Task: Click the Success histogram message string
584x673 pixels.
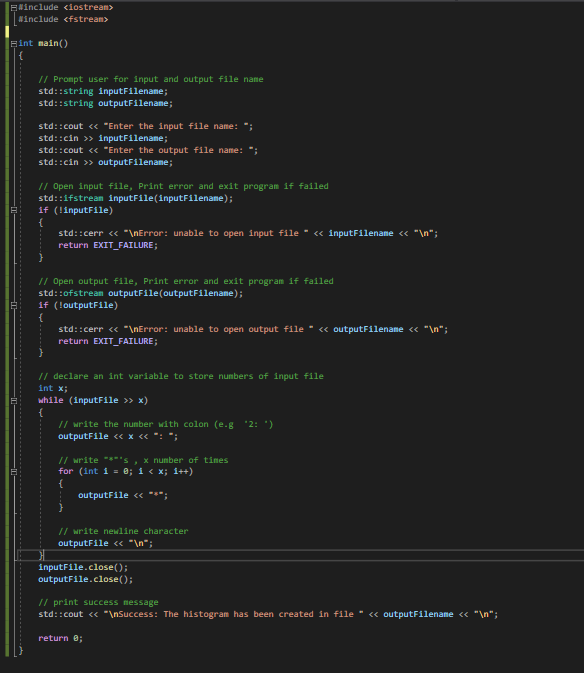Action: 233,615
